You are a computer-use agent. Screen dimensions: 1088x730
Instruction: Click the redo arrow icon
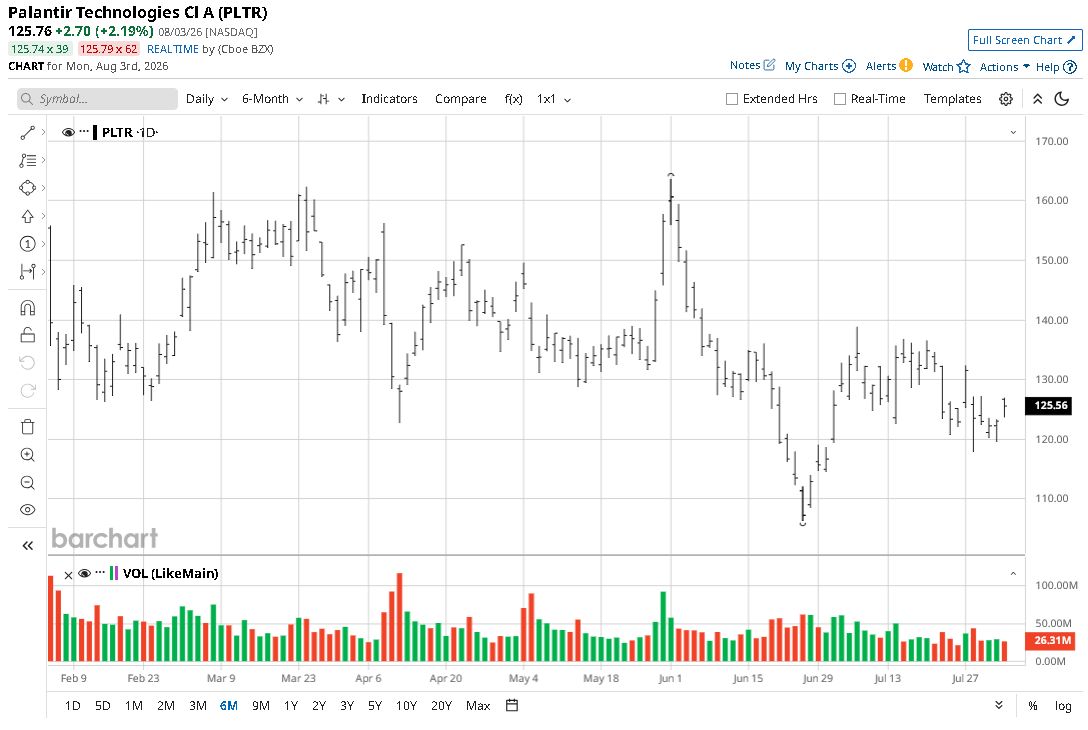point(28,391)
